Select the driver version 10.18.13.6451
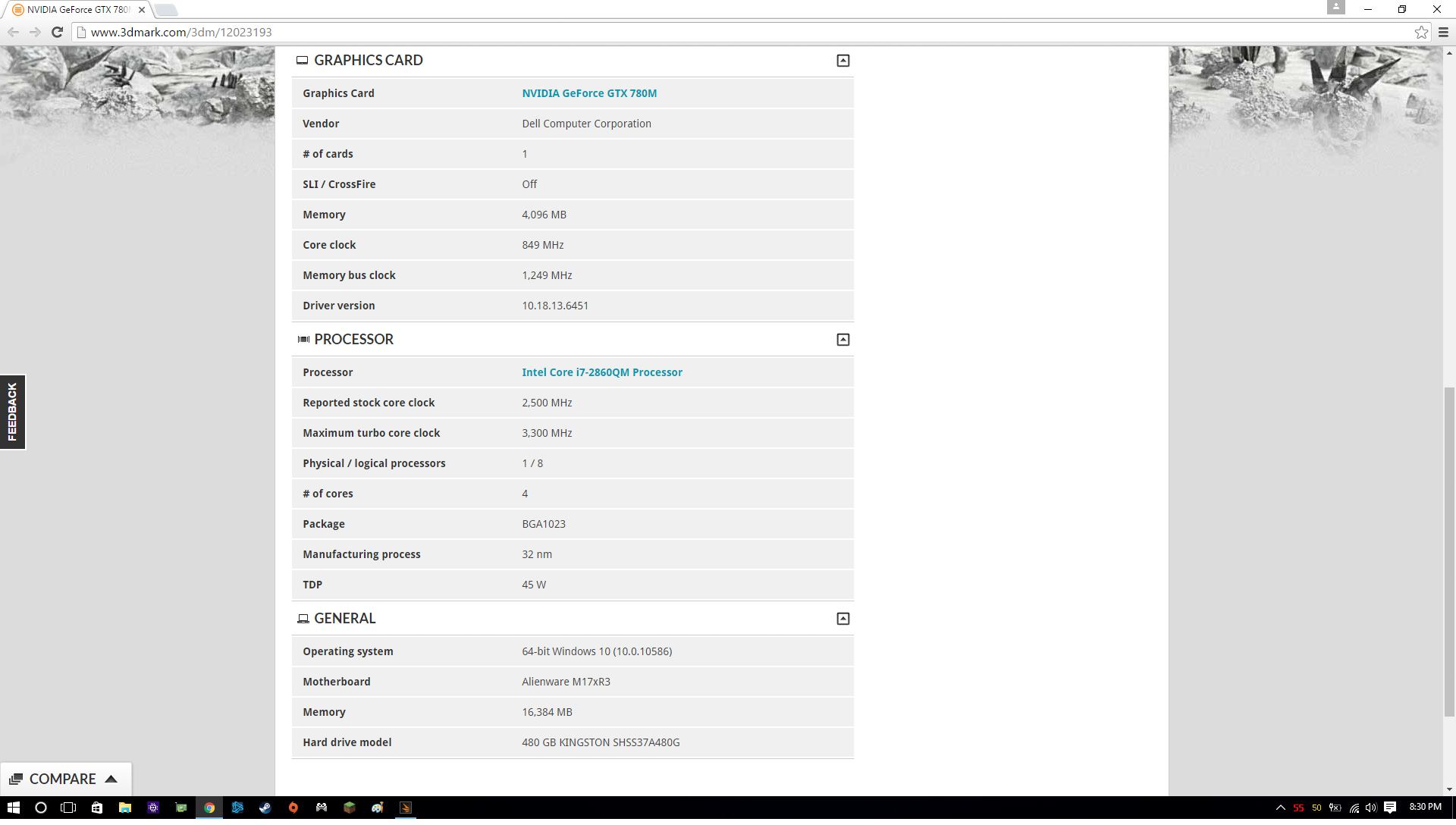This screenshot has height=825, width=1456. click(555, 306)
